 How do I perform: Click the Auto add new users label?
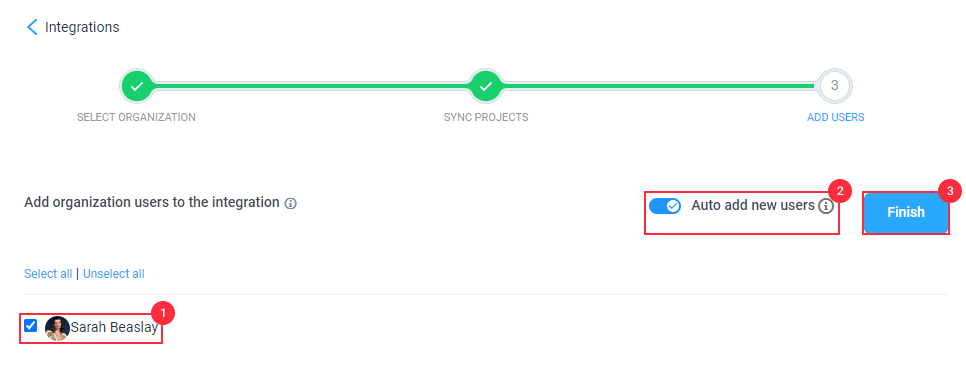point(753,205)
